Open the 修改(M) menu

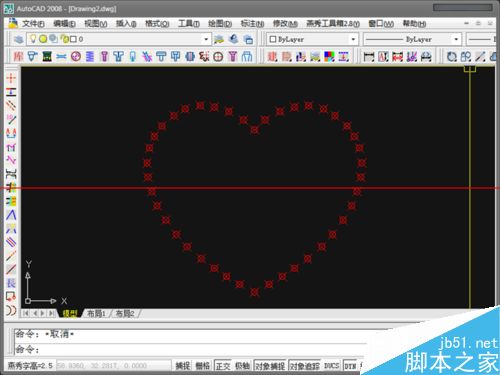click(x=285, y=24)
